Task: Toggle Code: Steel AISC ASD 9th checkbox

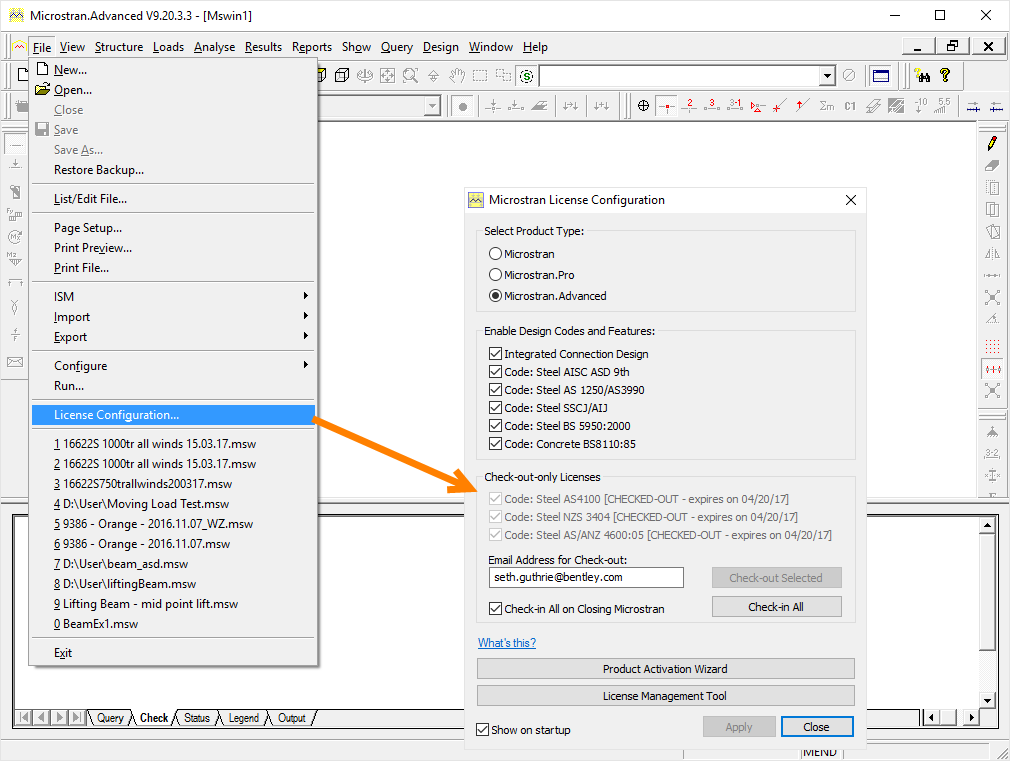Action: pos(495,372)
